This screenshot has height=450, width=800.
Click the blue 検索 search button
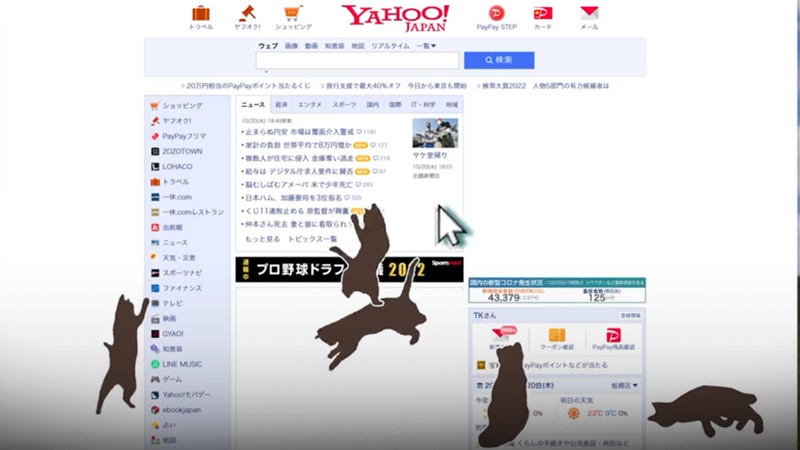[499, 60]
